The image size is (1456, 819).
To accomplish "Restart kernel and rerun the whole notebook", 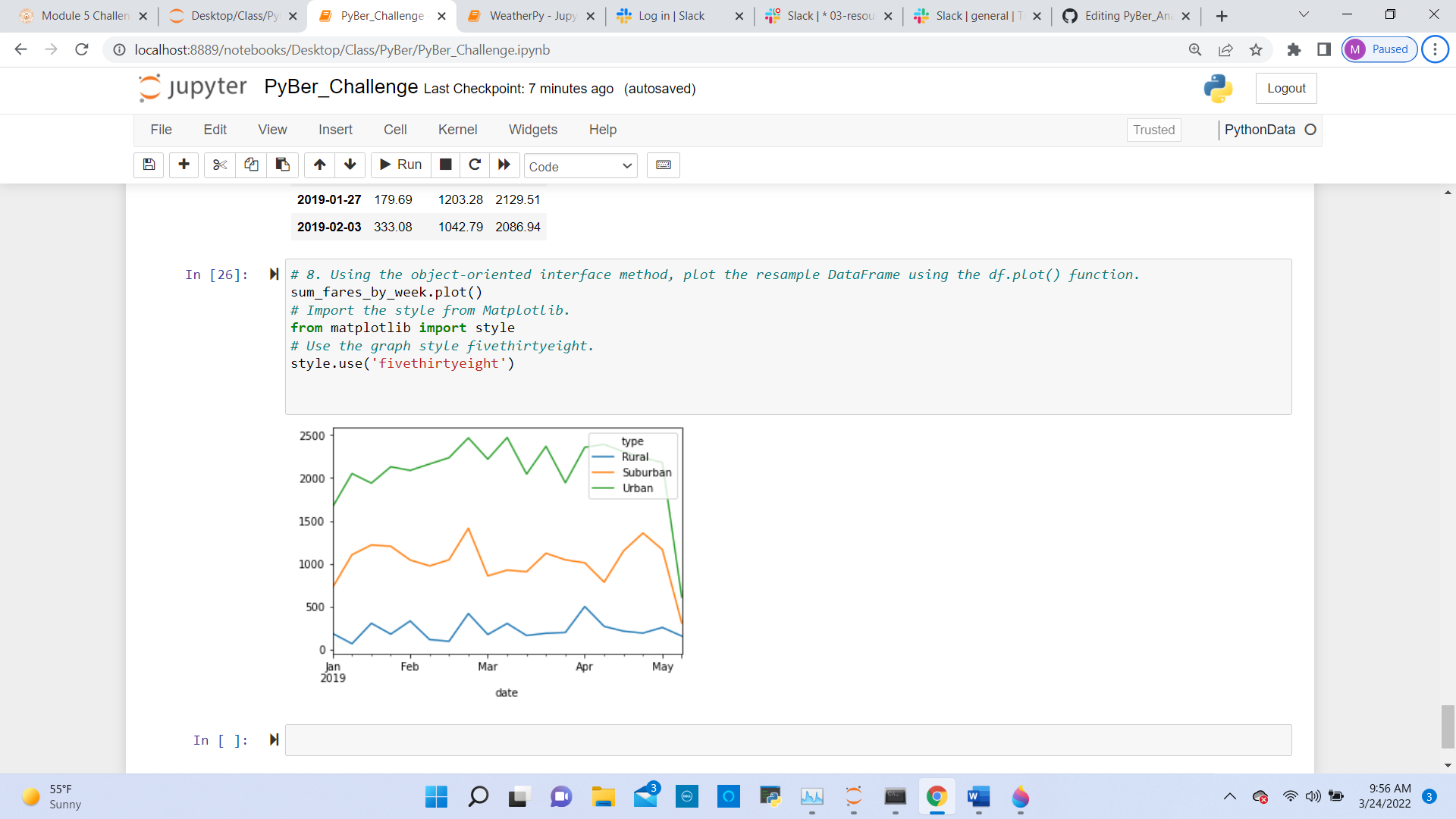I will 504,165.
